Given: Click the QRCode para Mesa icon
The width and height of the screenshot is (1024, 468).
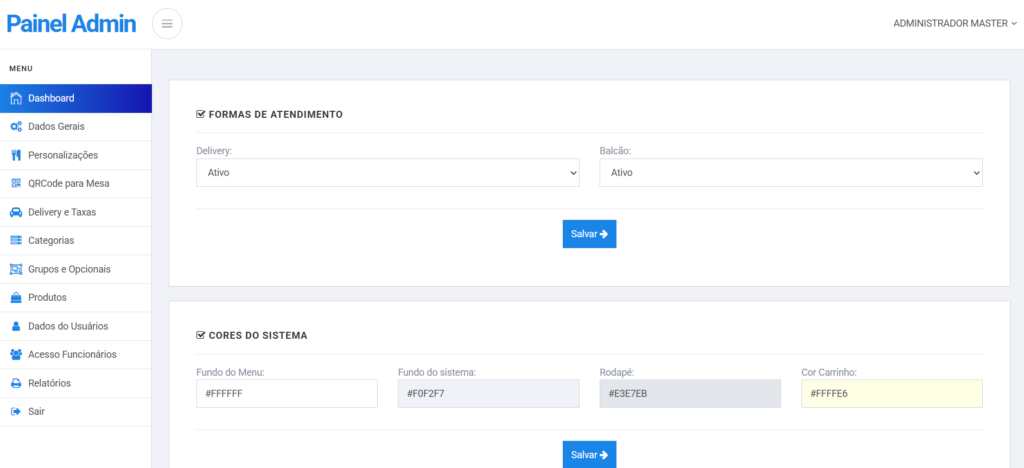Looking at the screenshot, I should (16, 183).
